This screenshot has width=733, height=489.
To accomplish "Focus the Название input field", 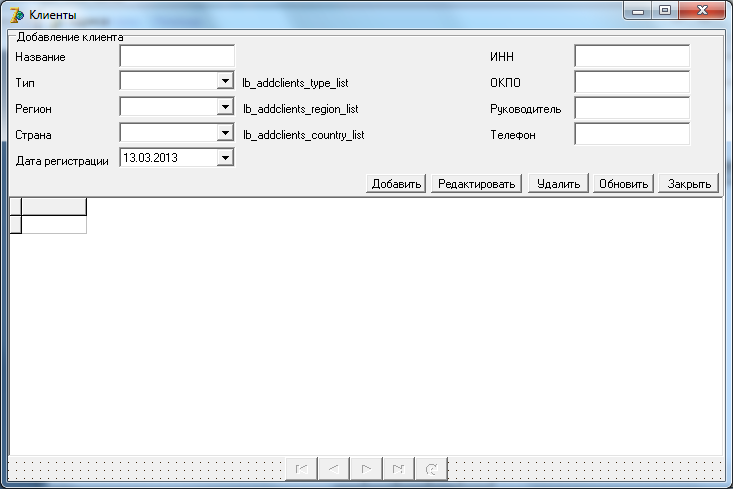I will 177,56.
